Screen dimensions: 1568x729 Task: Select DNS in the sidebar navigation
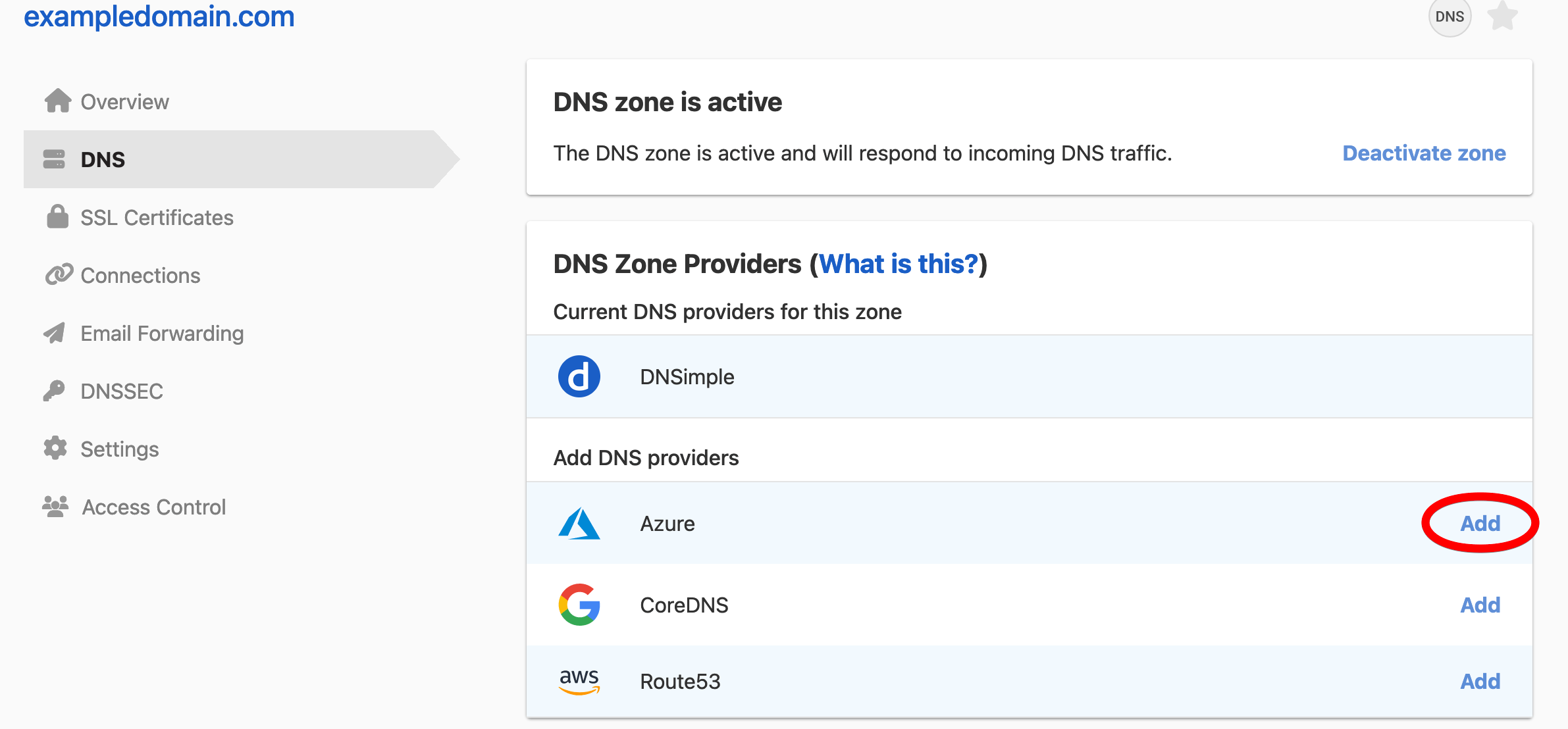[103, 159]
